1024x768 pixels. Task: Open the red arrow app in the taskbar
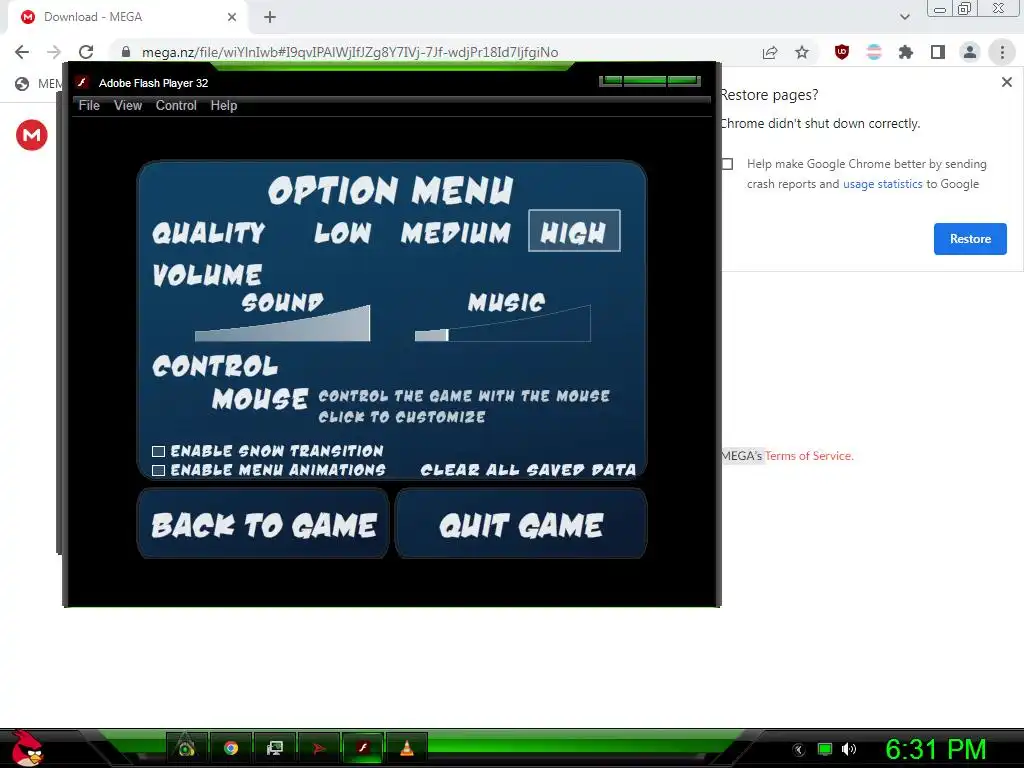tap(319, 748)
